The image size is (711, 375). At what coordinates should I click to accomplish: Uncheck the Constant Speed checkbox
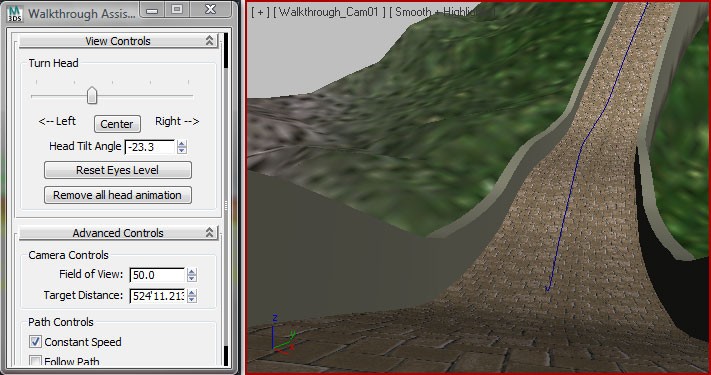click(x=35, y=341)
